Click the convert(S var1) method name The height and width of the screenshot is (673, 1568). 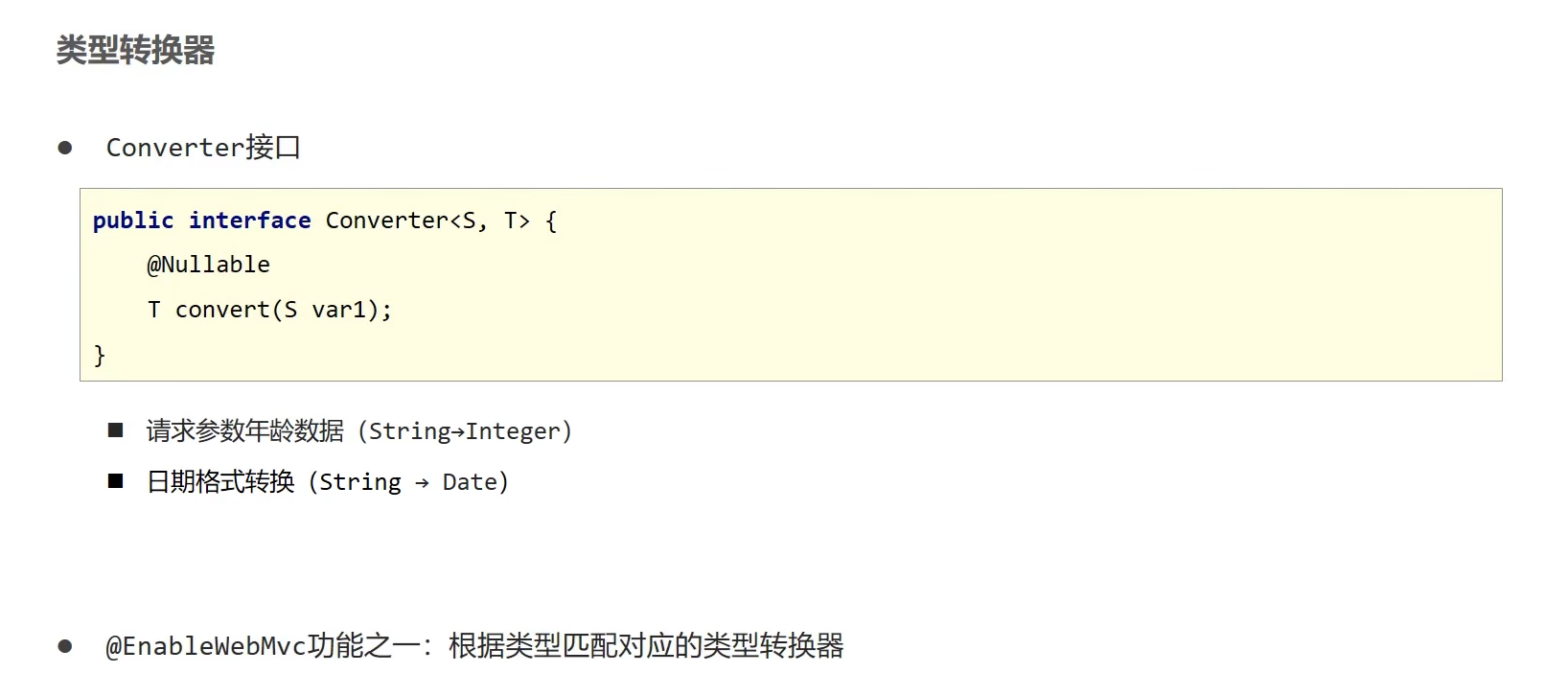[x=222, y=310]
